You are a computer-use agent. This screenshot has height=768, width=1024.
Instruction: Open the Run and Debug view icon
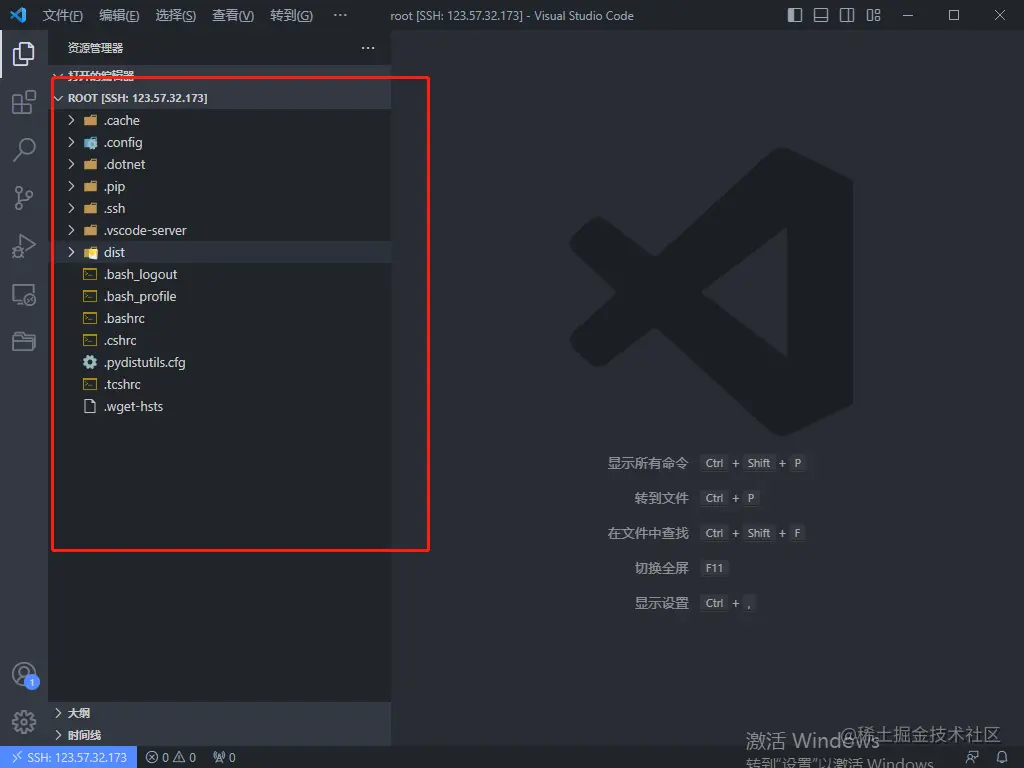(x=24, y=246)
